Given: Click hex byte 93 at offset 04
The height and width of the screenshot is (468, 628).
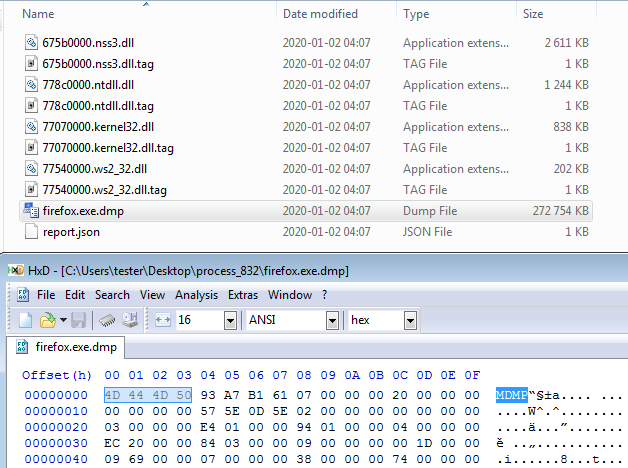Looking at the screenshot, I should pos(208,395).
